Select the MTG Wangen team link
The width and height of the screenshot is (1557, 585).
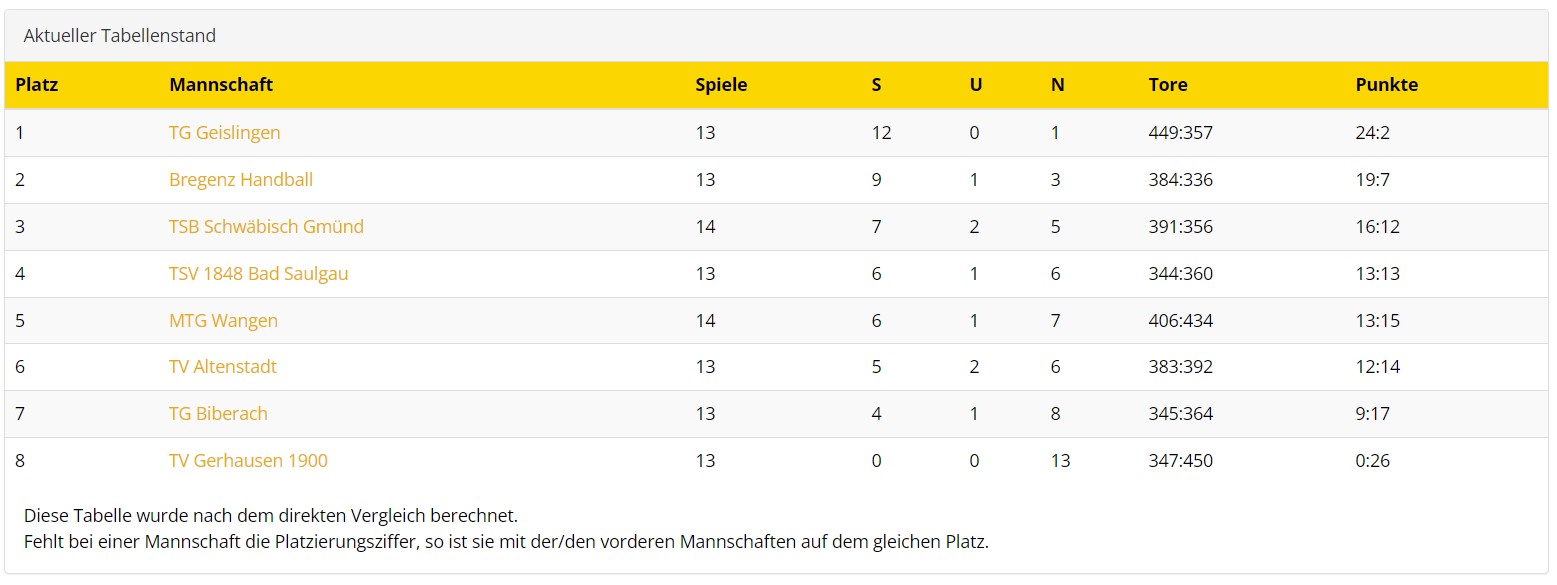pos(223,321)
